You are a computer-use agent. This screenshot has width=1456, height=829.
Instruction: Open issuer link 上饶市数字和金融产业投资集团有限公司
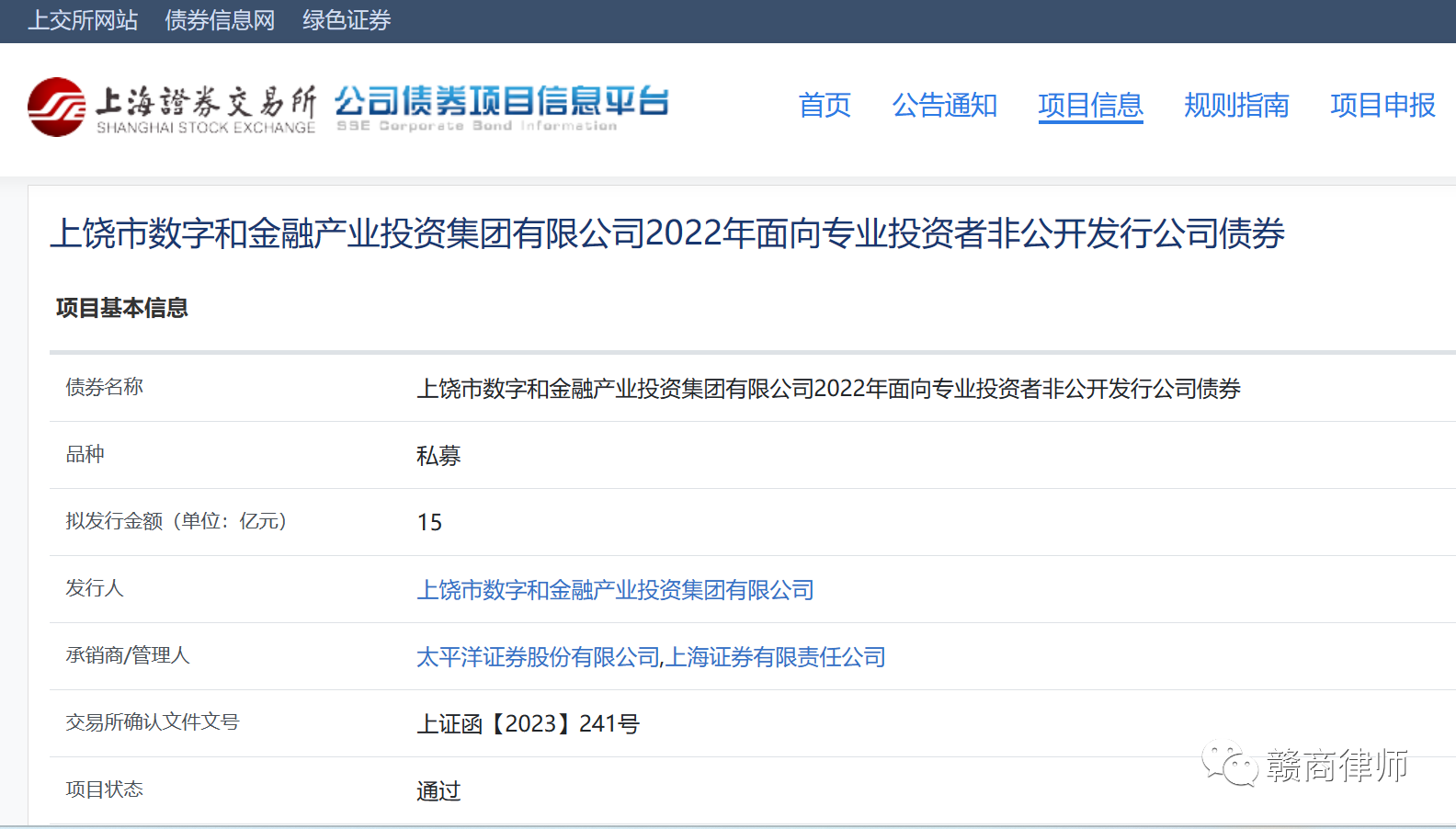pos(615,590)
